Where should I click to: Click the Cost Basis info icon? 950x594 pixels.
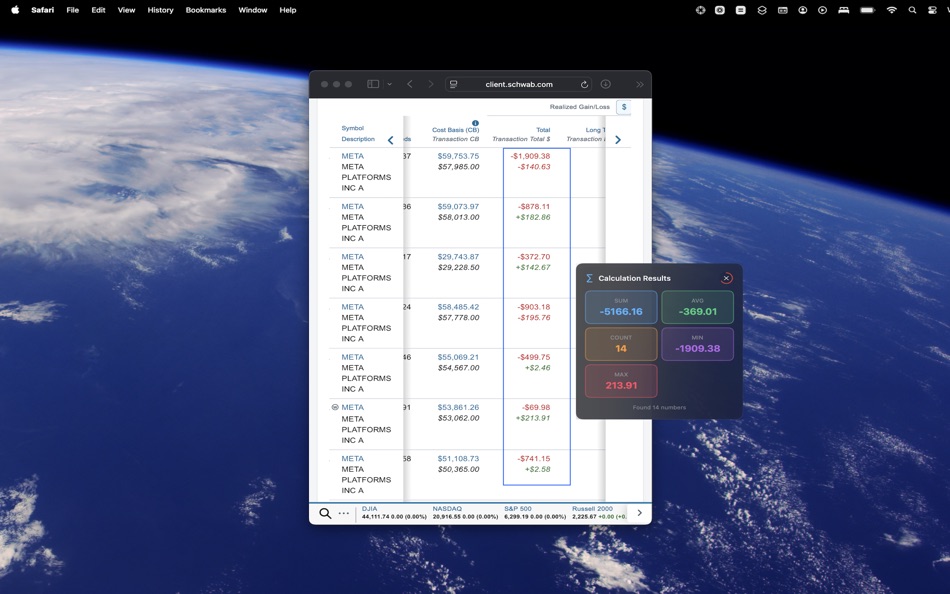[x=476, y=123]
